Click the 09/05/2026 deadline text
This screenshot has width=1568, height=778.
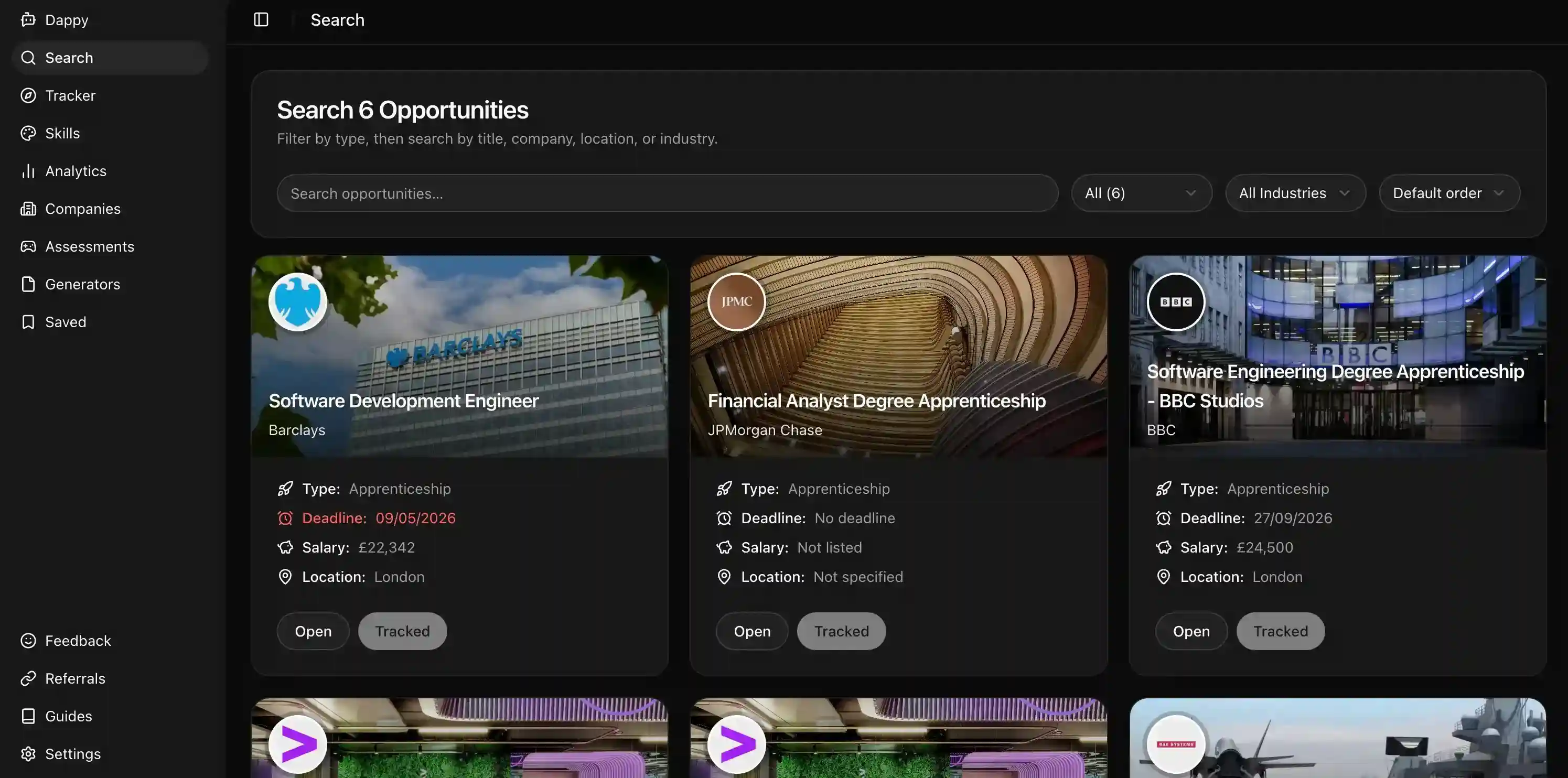(415, 517)
